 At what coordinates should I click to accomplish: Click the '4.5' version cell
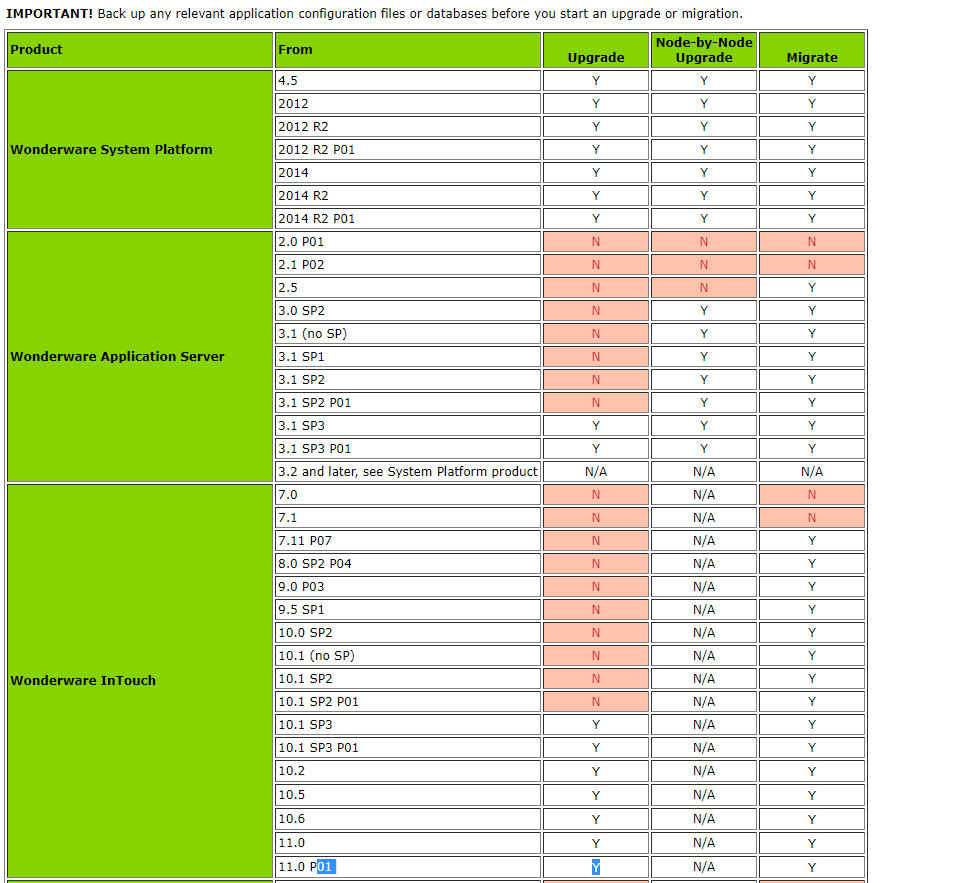point(407,80)
